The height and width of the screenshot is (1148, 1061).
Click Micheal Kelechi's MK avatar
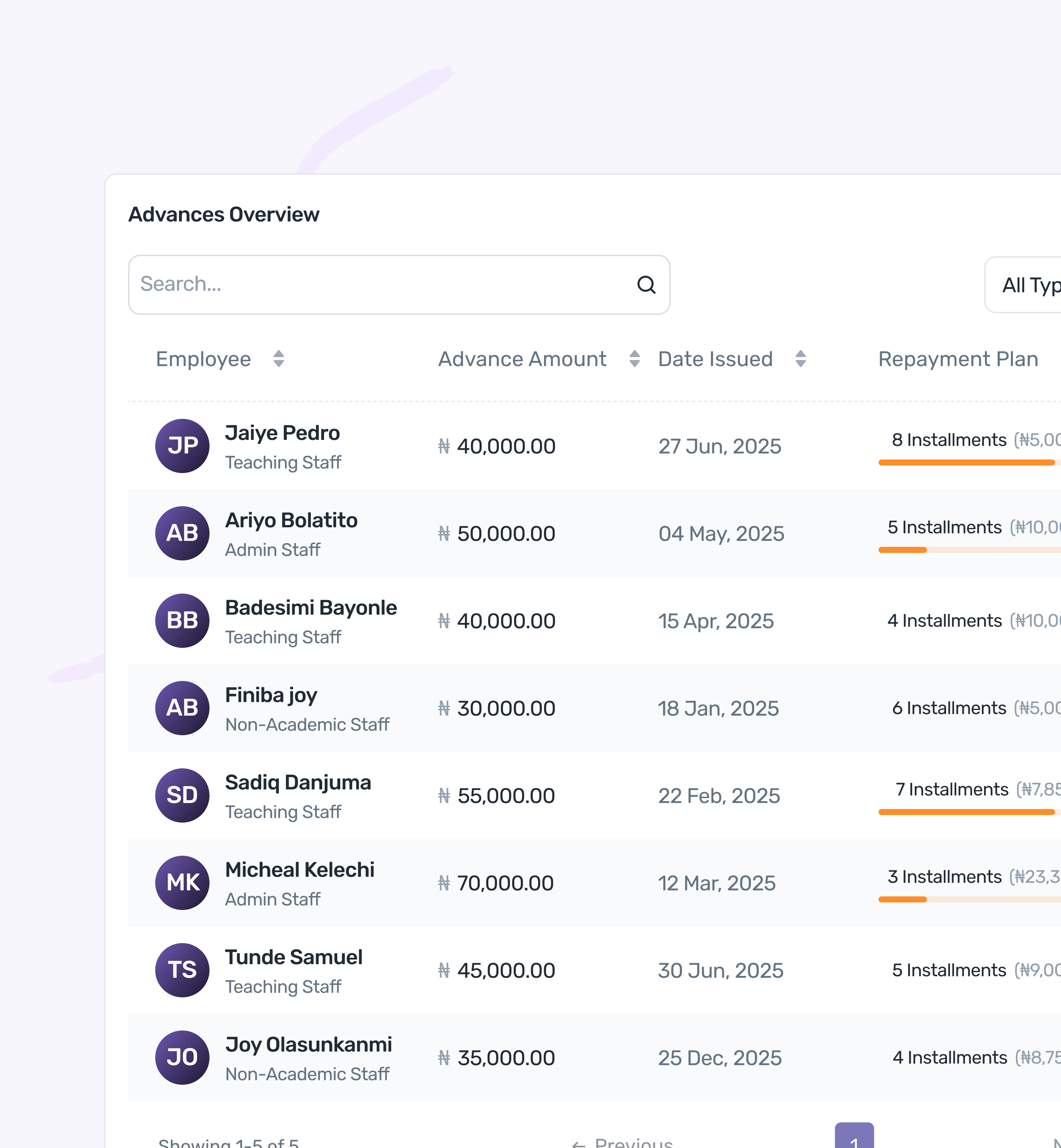[x=182, y=882]
